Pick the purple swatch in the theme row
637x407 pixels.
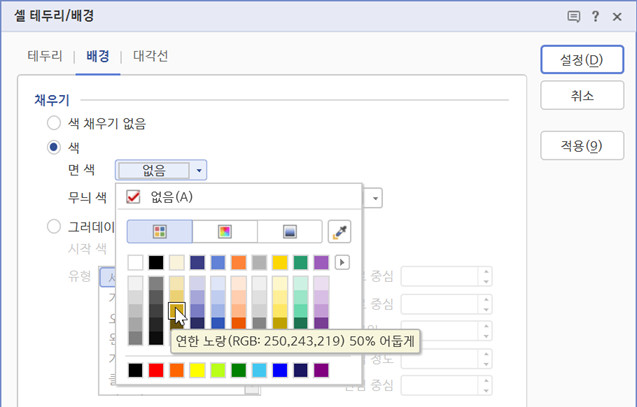pyautogui.click(x=321, y=262)
